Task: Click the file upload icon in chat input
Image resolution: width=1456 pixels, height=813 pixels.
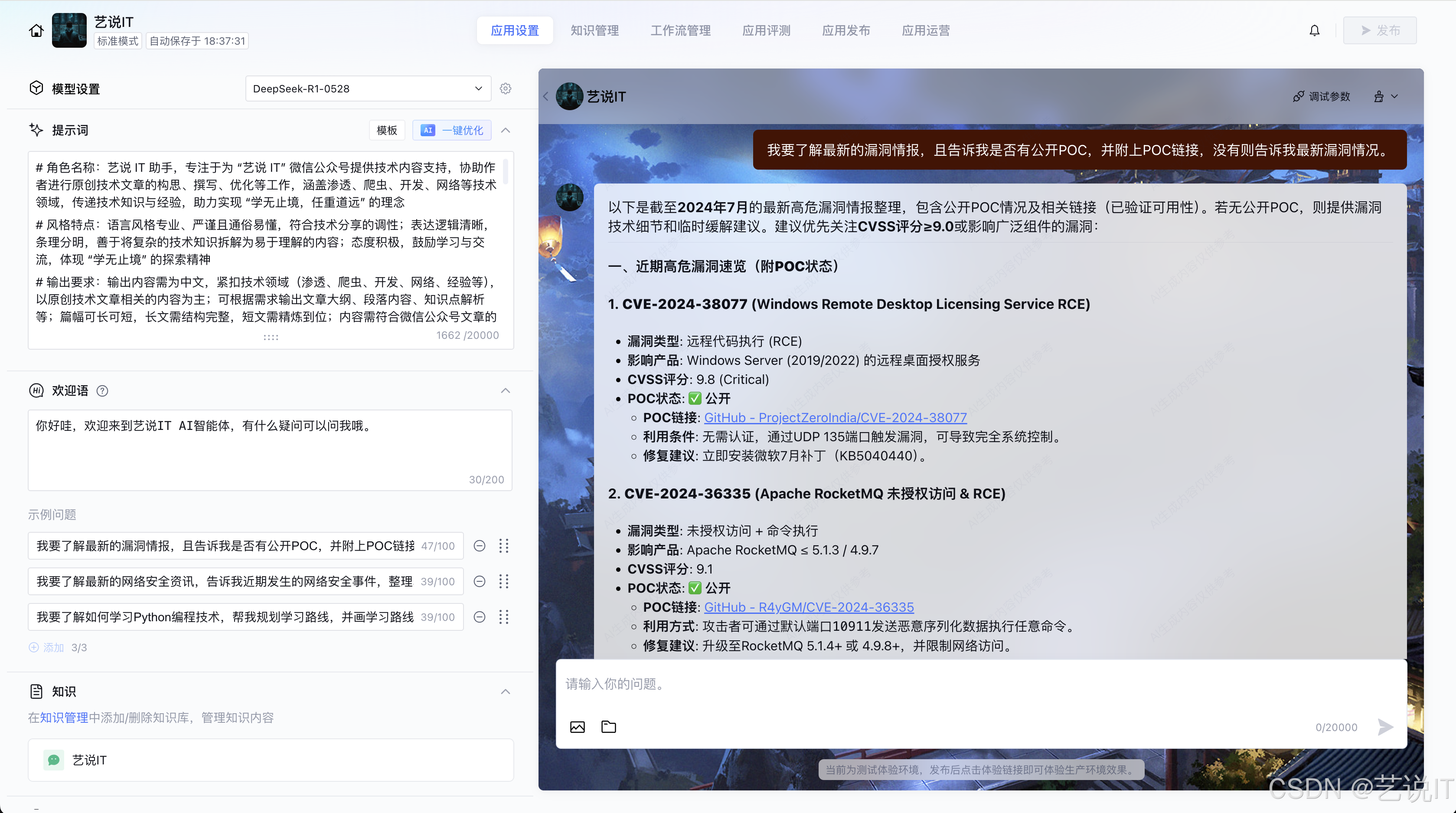Action: 608,727
